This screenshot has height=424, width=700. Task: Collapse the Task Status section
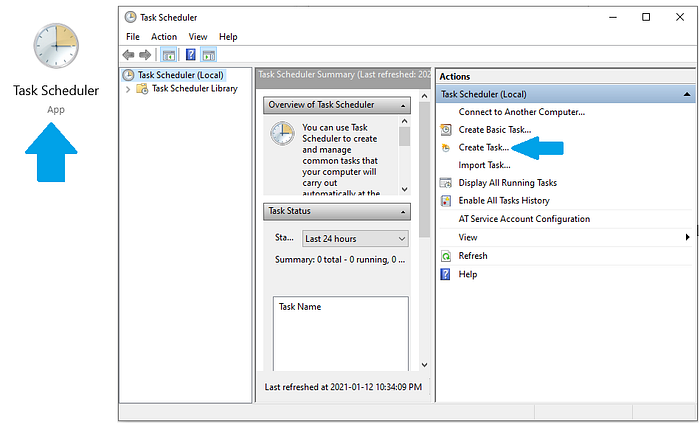(403, 212)
